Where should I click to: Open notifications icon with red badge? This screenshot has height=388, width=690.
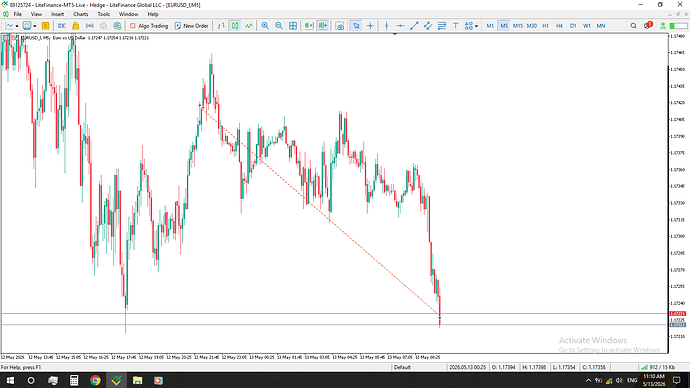click(x=648, y=26)
